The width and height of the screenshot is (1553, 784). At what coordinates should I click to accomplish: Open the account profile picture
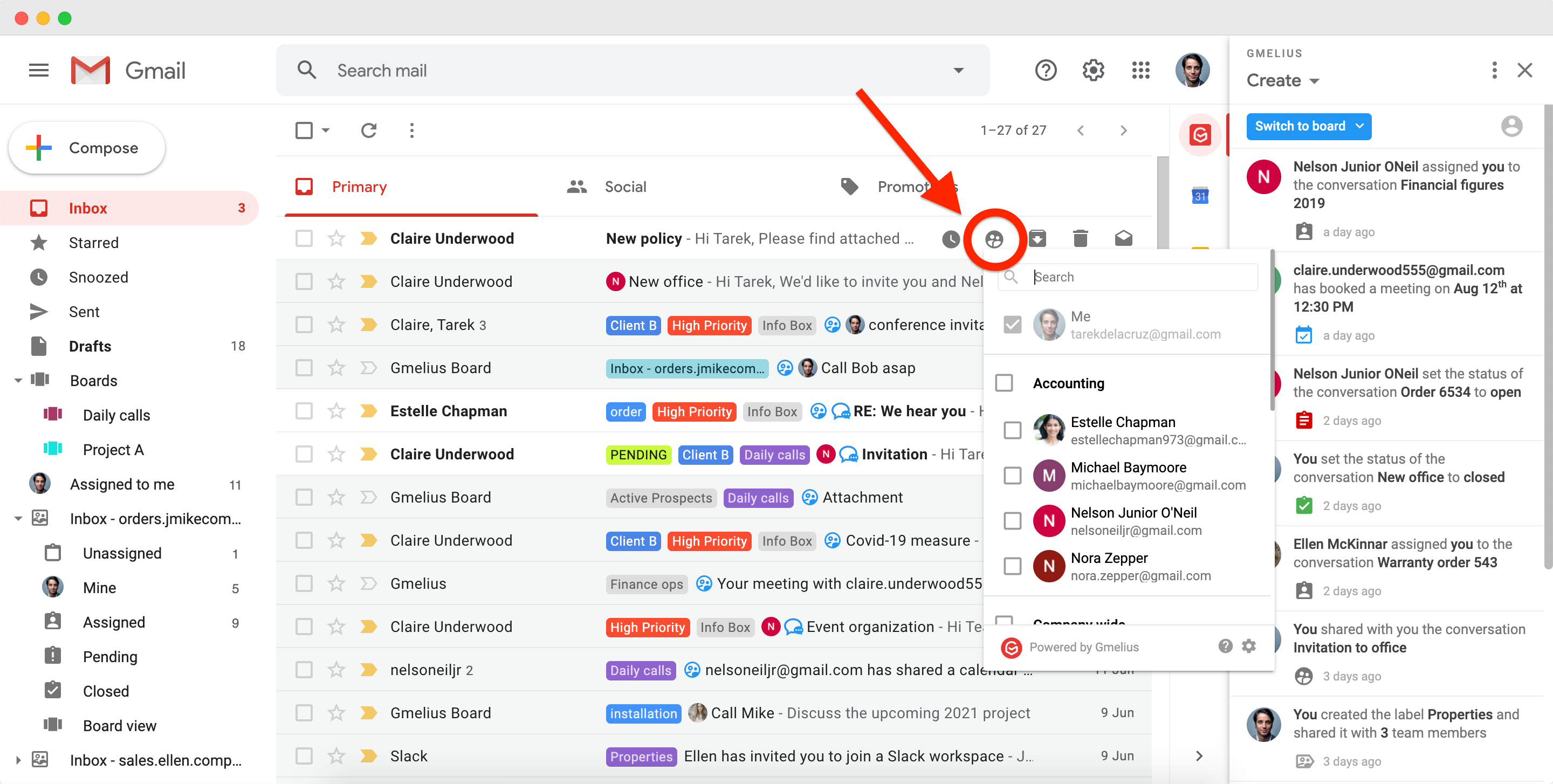[x=1192, y=71]
